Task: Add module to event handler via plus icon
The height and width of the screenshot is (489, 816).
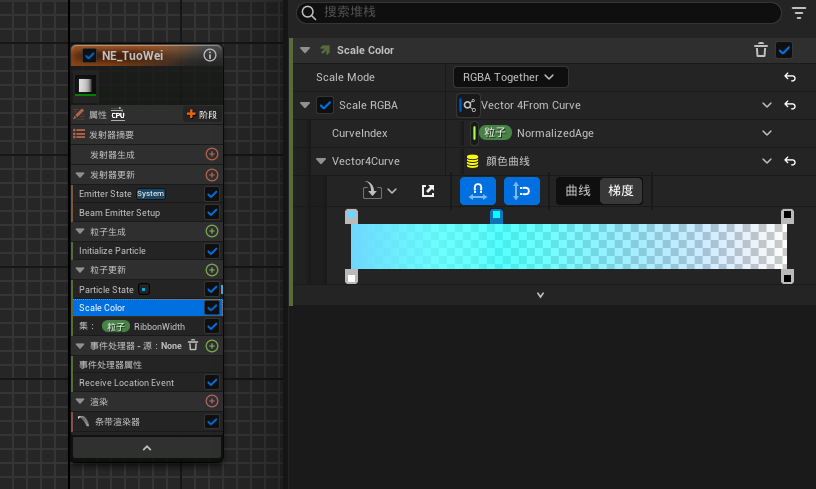Action: click(212, 345)
